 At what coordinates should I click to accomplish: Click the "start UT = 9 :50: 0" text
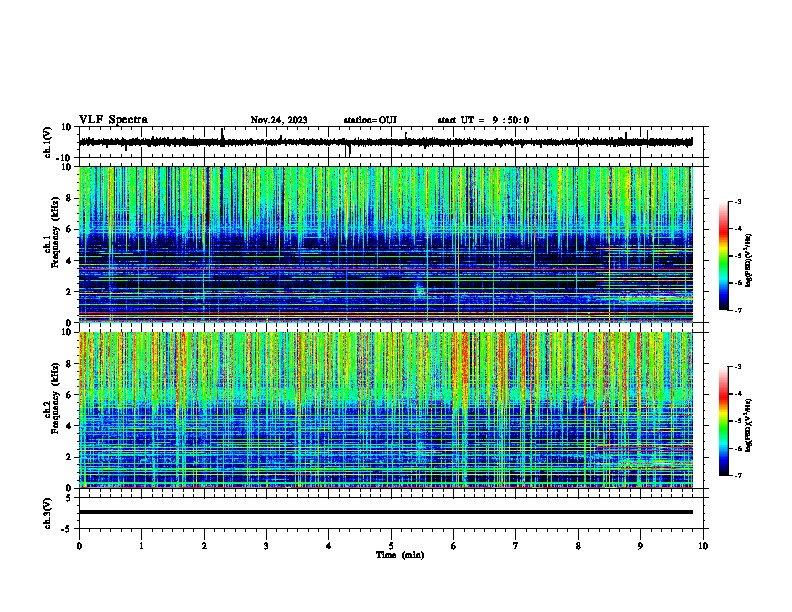click(x=483, y=120)
